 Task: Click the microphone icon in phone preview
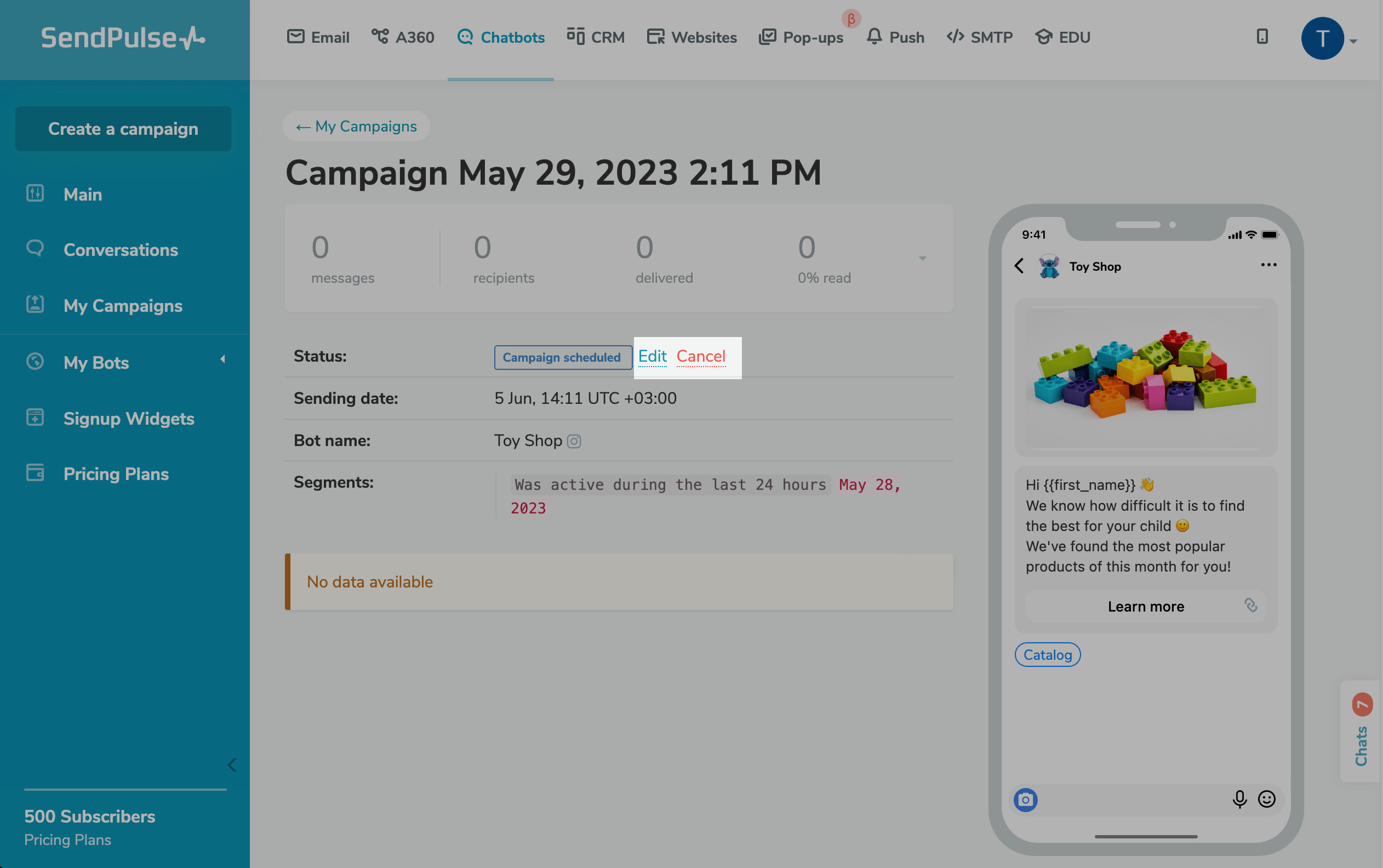(1239, 799)
